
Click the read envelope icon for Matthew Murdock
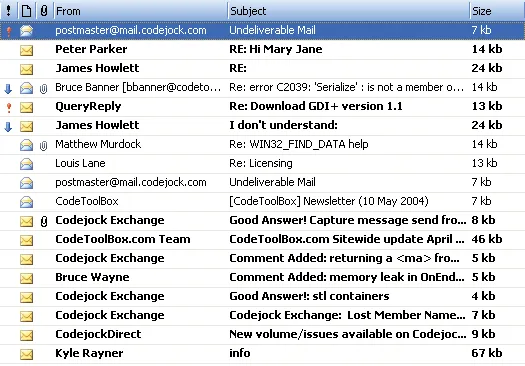coord(26,145)
